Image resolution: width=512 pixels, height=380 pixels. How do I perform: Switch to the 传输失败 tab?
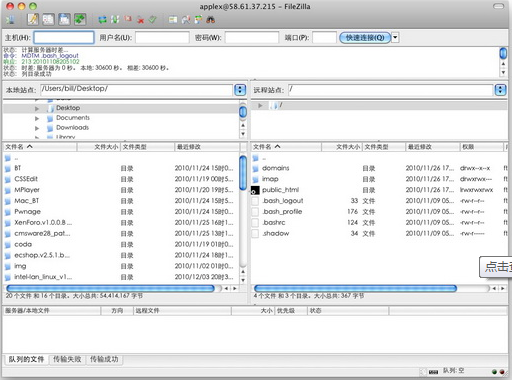click(67, 359)
